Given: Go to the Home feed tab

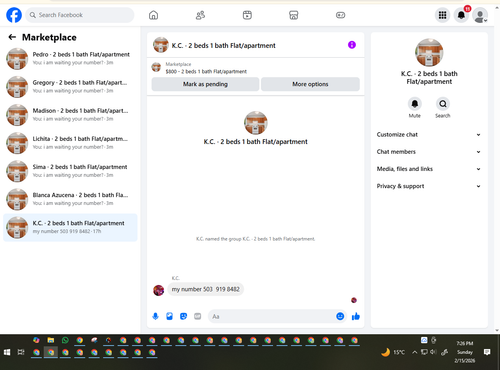Looking at the screenshot, I should (x=153, y=15).
